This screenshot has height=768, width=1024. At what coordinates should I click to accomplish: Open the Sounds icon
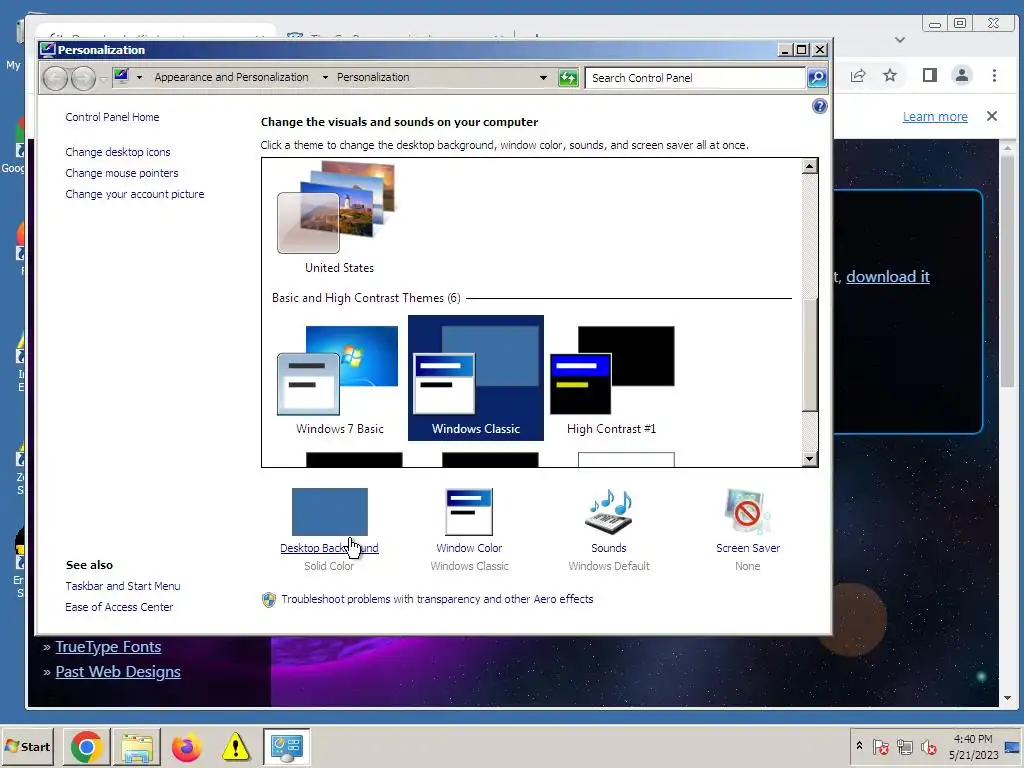[609, 511]
